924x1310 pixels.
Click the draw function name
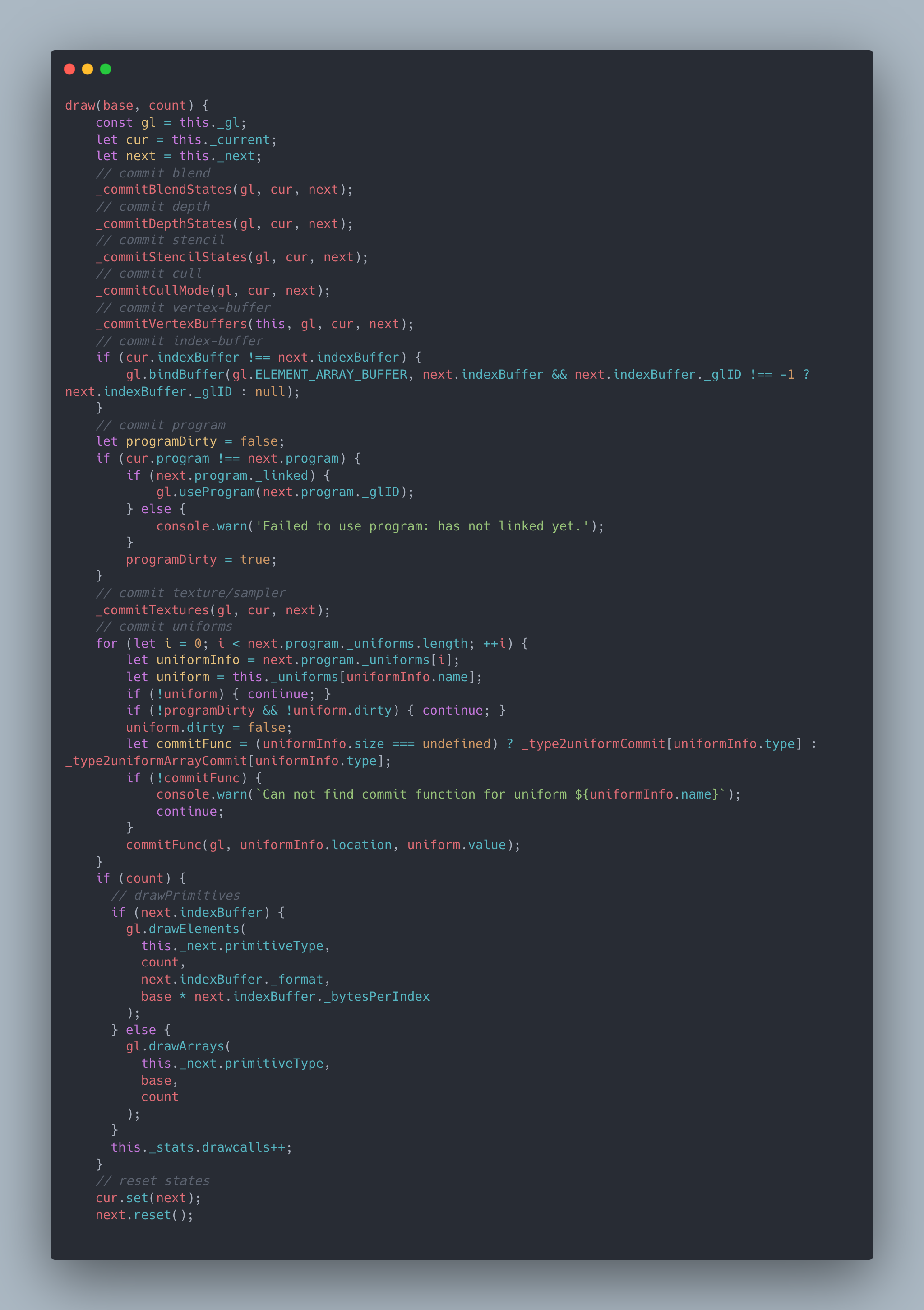pos(80,106)
